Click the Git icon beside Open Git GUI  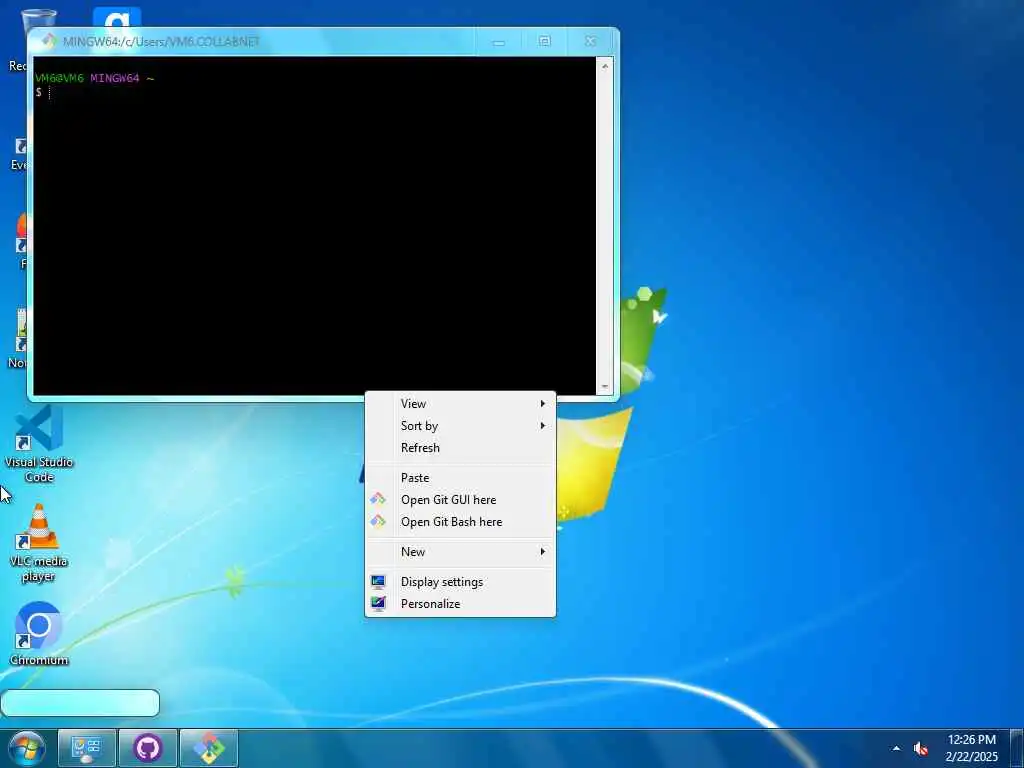click(378, 500)
